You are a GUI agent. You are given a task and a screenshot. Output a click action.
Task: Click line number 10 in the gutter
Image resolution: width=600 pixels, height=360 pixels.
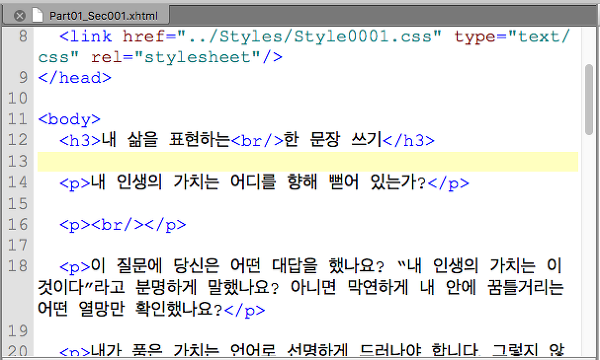18,98
